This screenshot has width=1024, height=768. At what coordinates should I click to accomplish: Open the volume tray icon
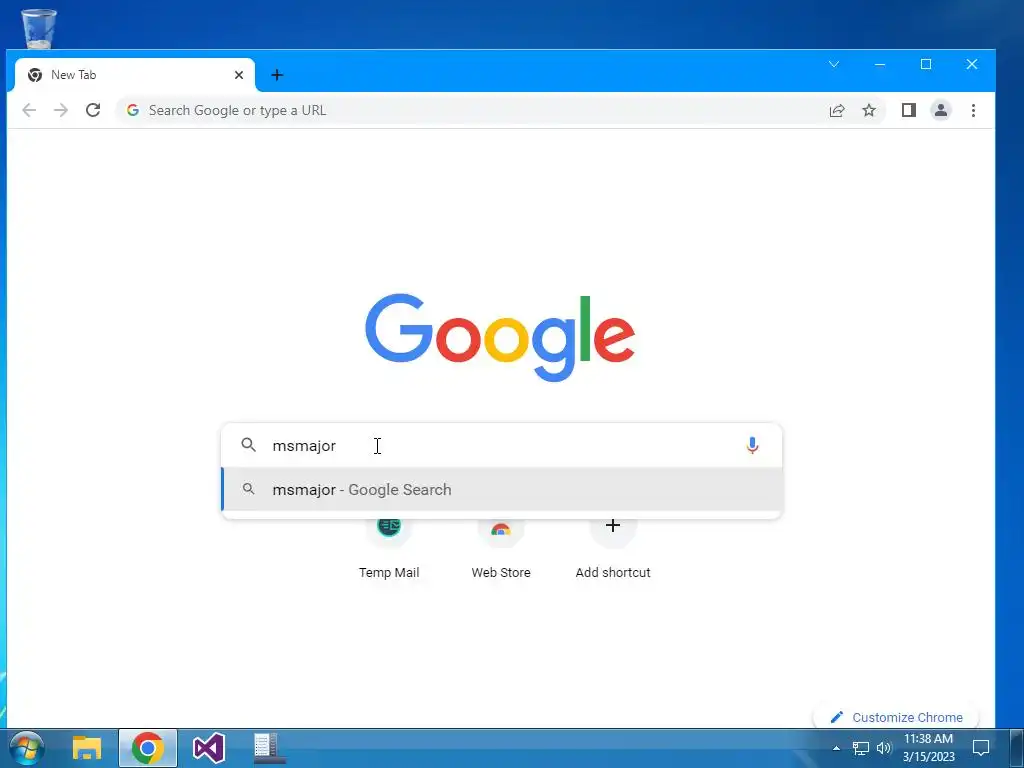884,748
